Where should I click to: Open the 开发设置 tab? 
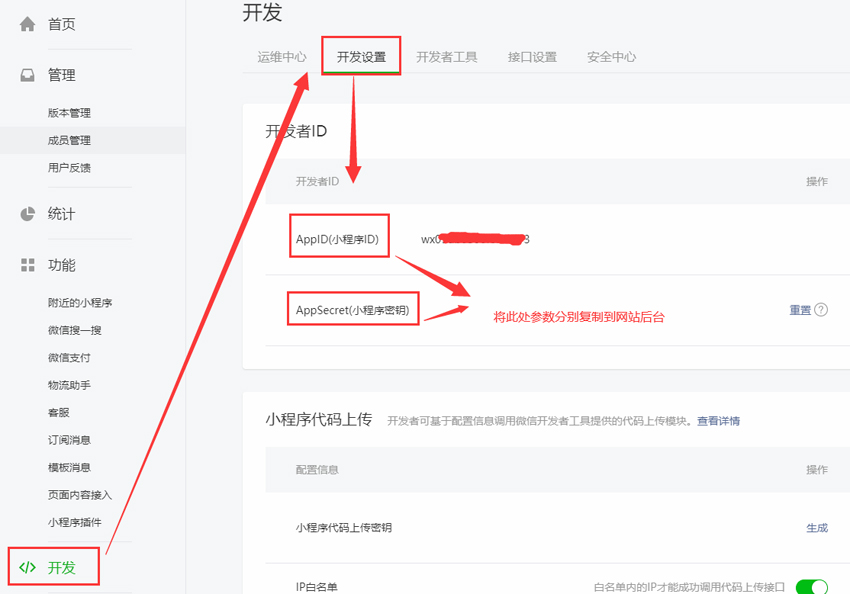tap(361, 57)
